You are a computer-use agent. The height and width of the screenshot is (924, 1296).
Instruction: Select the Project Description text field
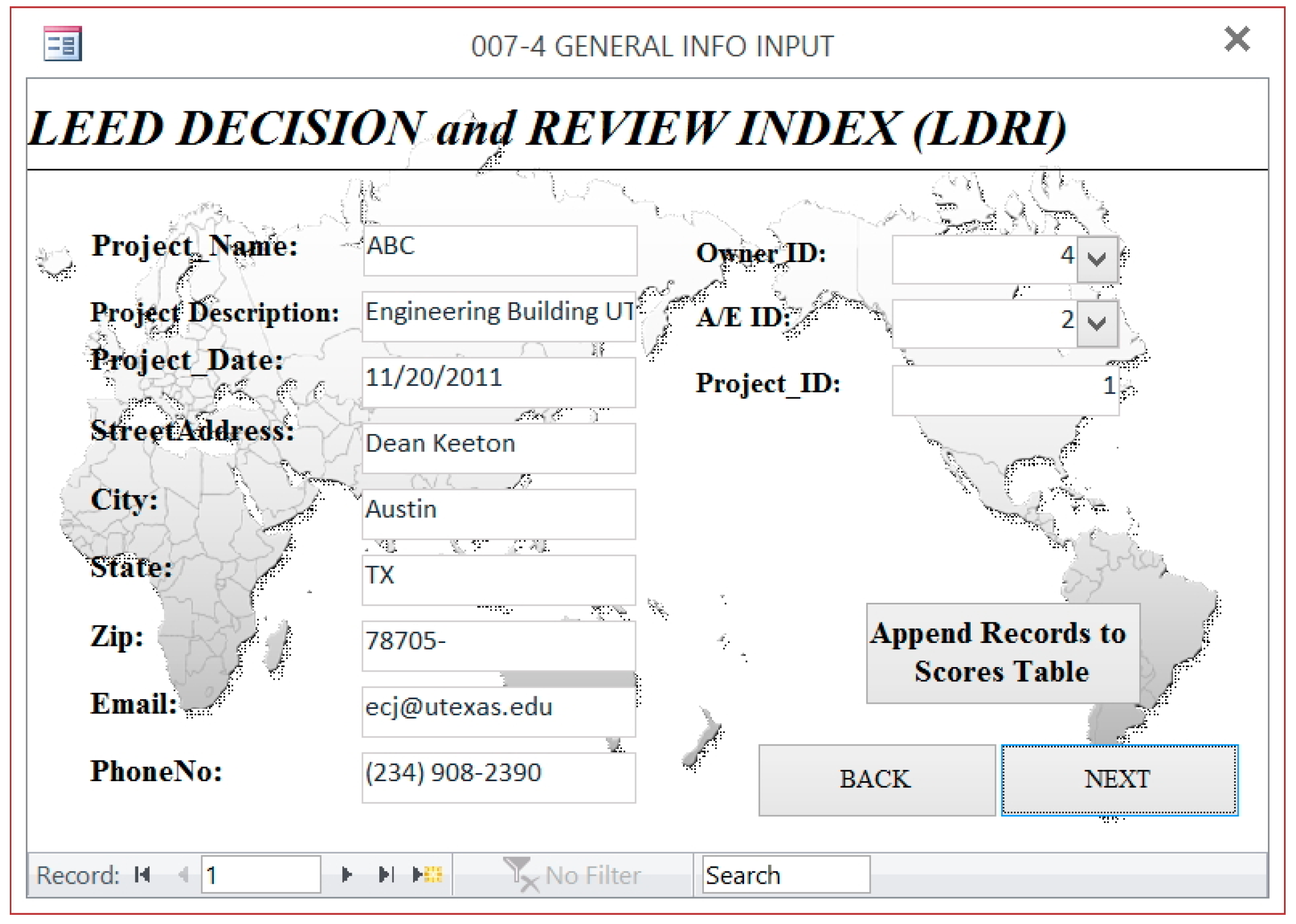(x=499, y=316)
